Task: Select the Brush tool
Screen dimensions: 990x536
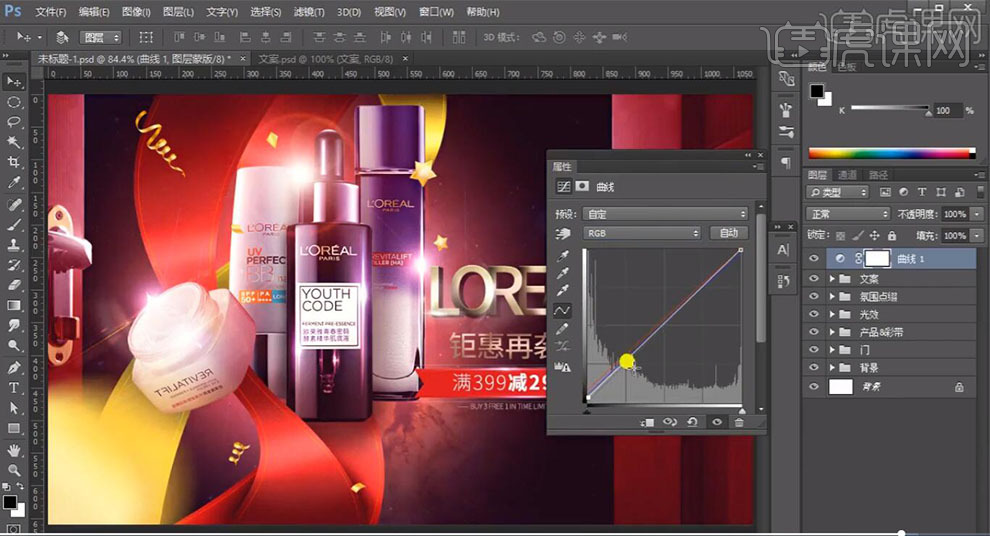Action: coord(13,225)
